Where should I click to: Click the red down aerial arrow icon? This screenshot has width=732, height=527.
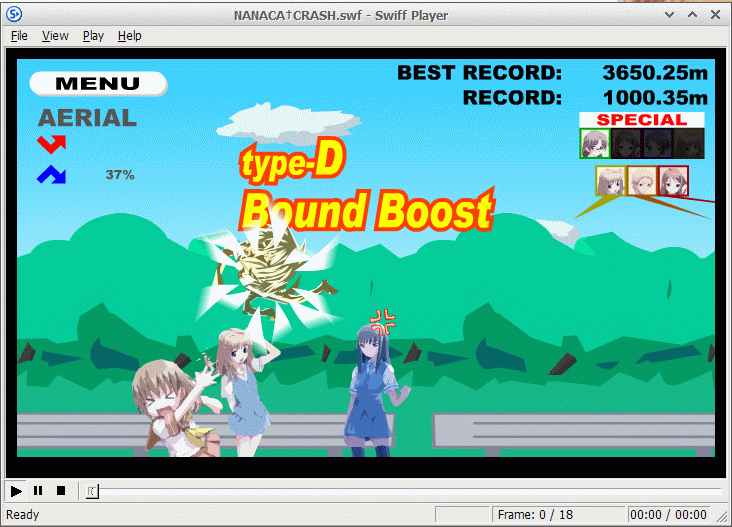51,144
